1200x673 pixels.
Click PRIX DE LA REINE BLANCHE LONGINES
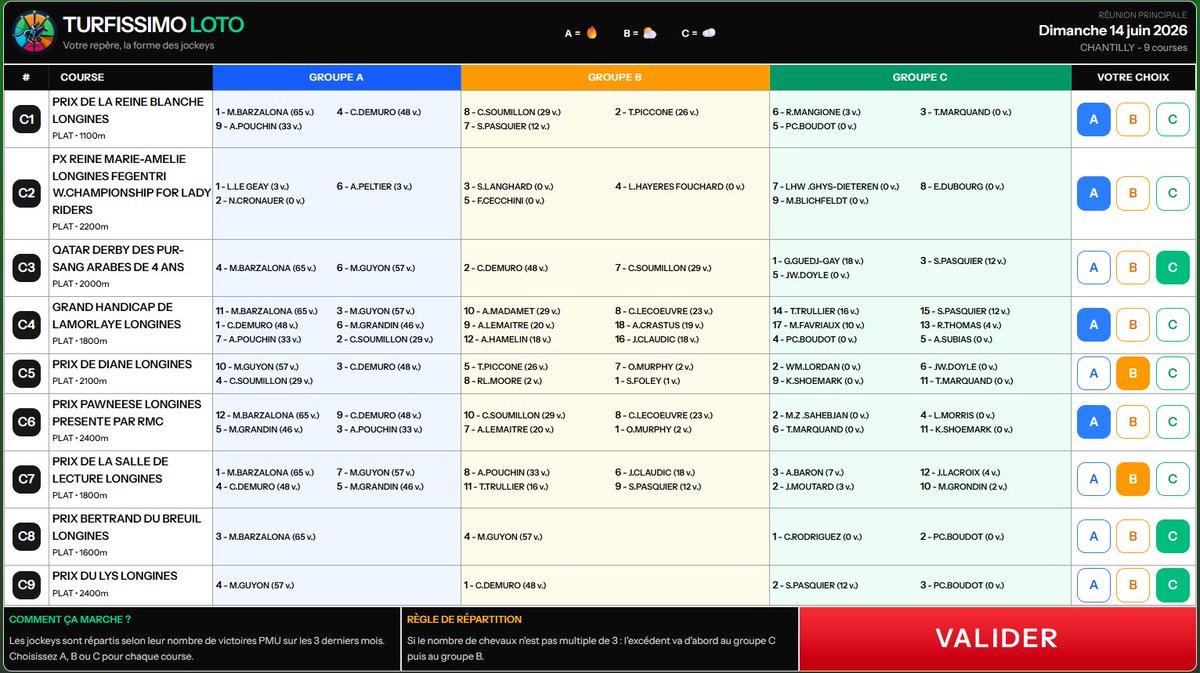pos(128,110)
